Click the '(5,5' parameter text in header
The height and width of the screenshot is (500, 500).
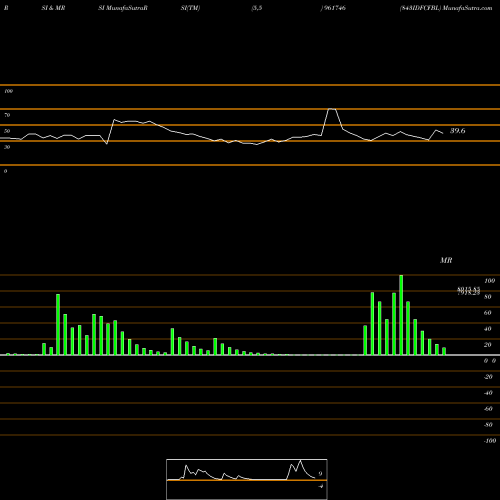(x=257, y=8)
